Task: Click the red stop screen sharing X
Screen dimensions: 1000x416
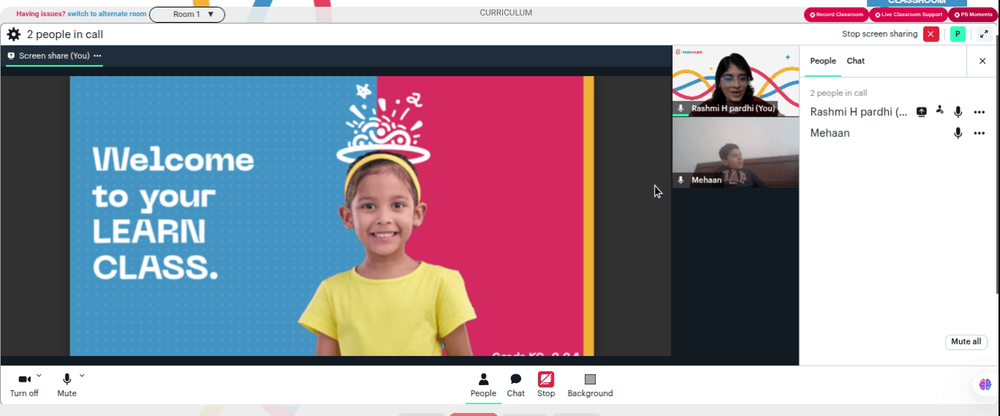Action: pos(931,34)
